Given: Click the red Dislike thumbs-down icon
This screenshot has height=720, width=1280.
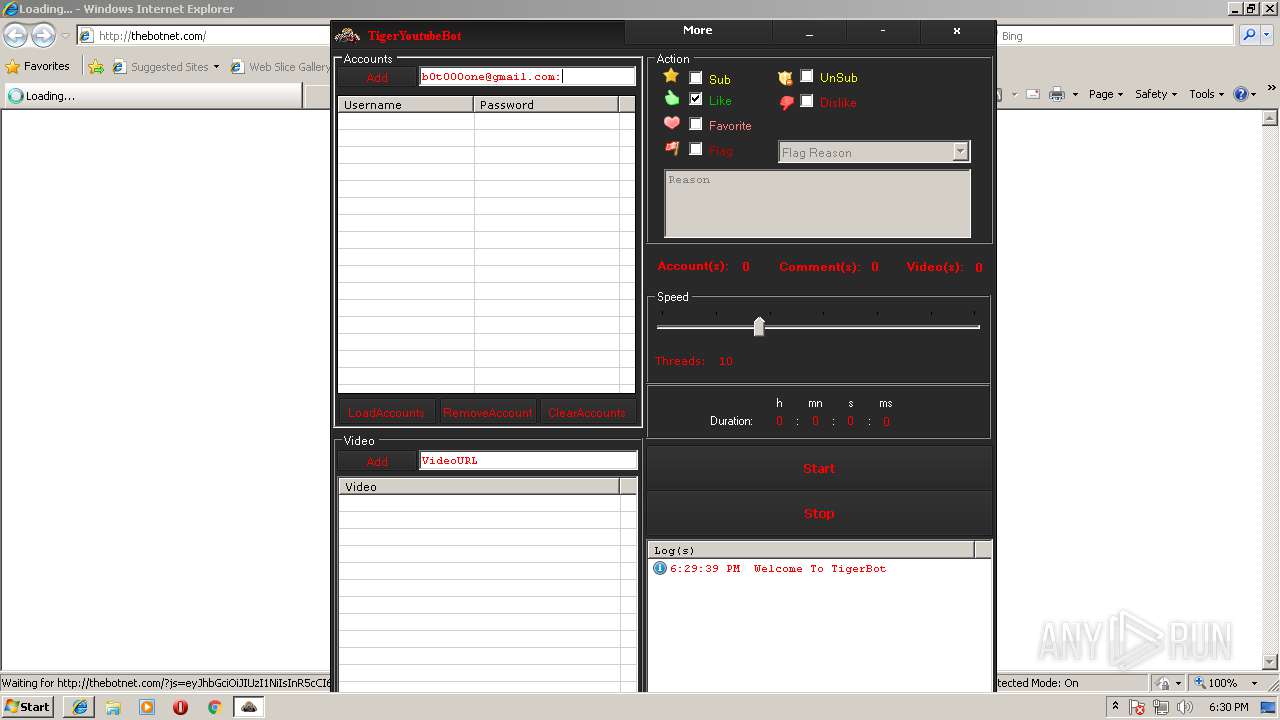Looking at the screenshot, I should pos(786,102).
